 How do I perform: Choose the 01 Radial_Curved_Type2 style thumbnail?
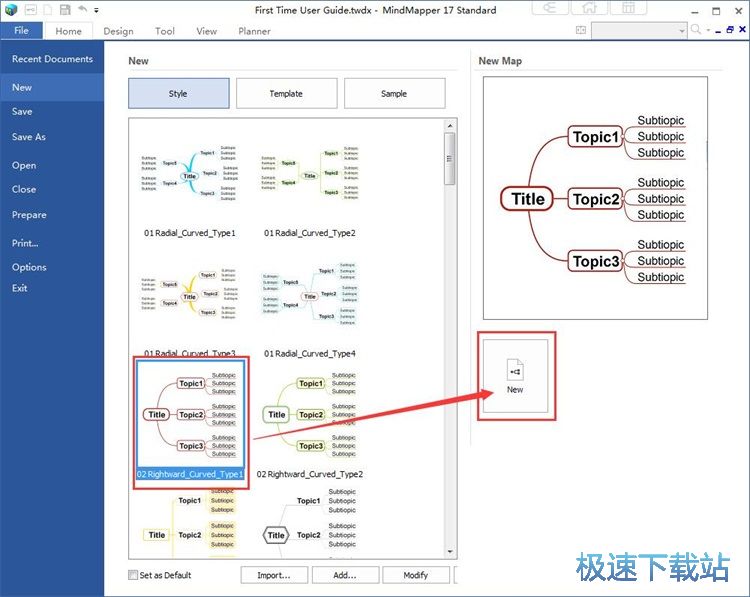309,175
